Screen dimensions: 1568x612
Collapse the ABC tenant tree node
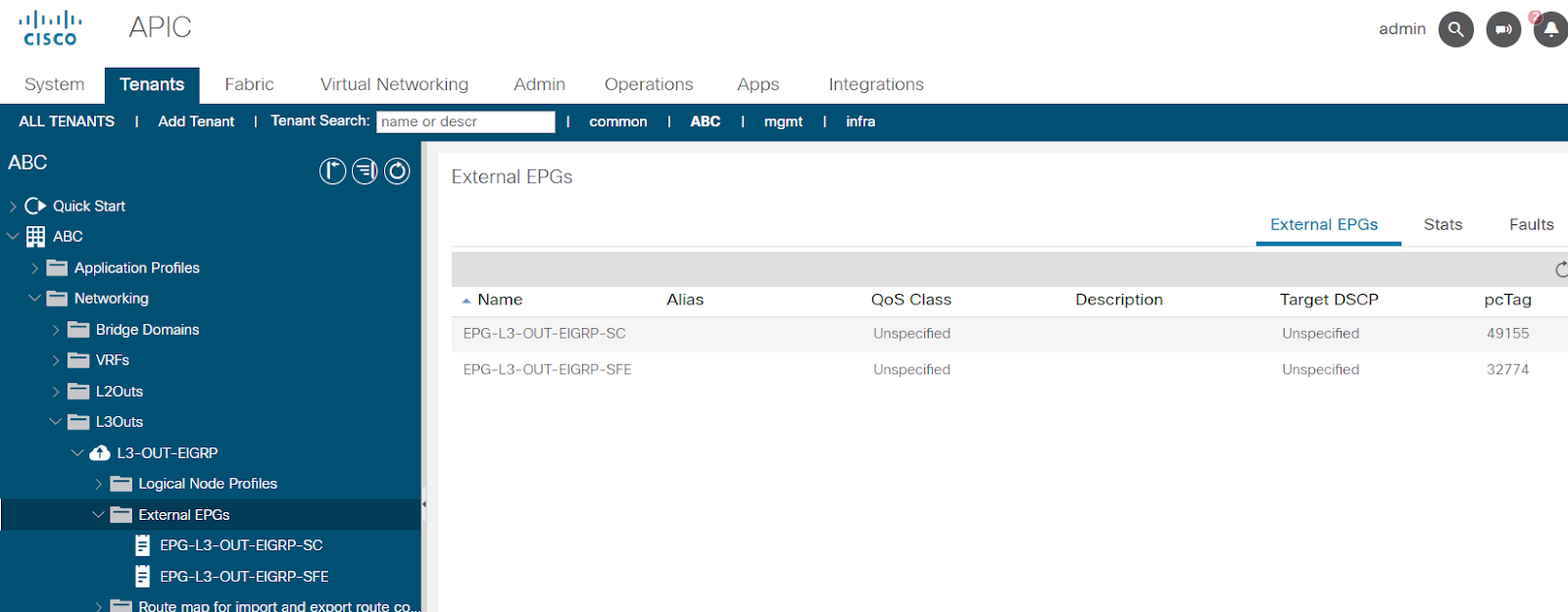click(x=13, y=236)
